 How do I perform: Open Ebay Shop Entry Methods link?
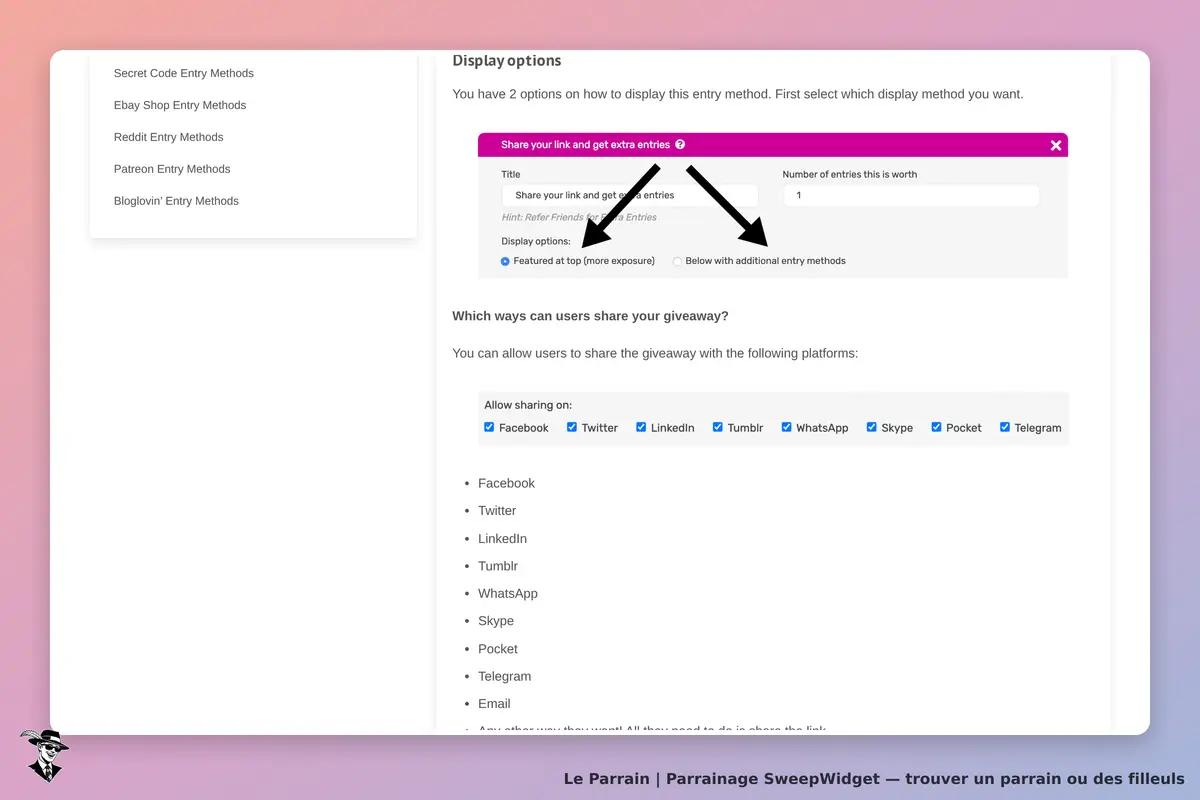[180, 105]
